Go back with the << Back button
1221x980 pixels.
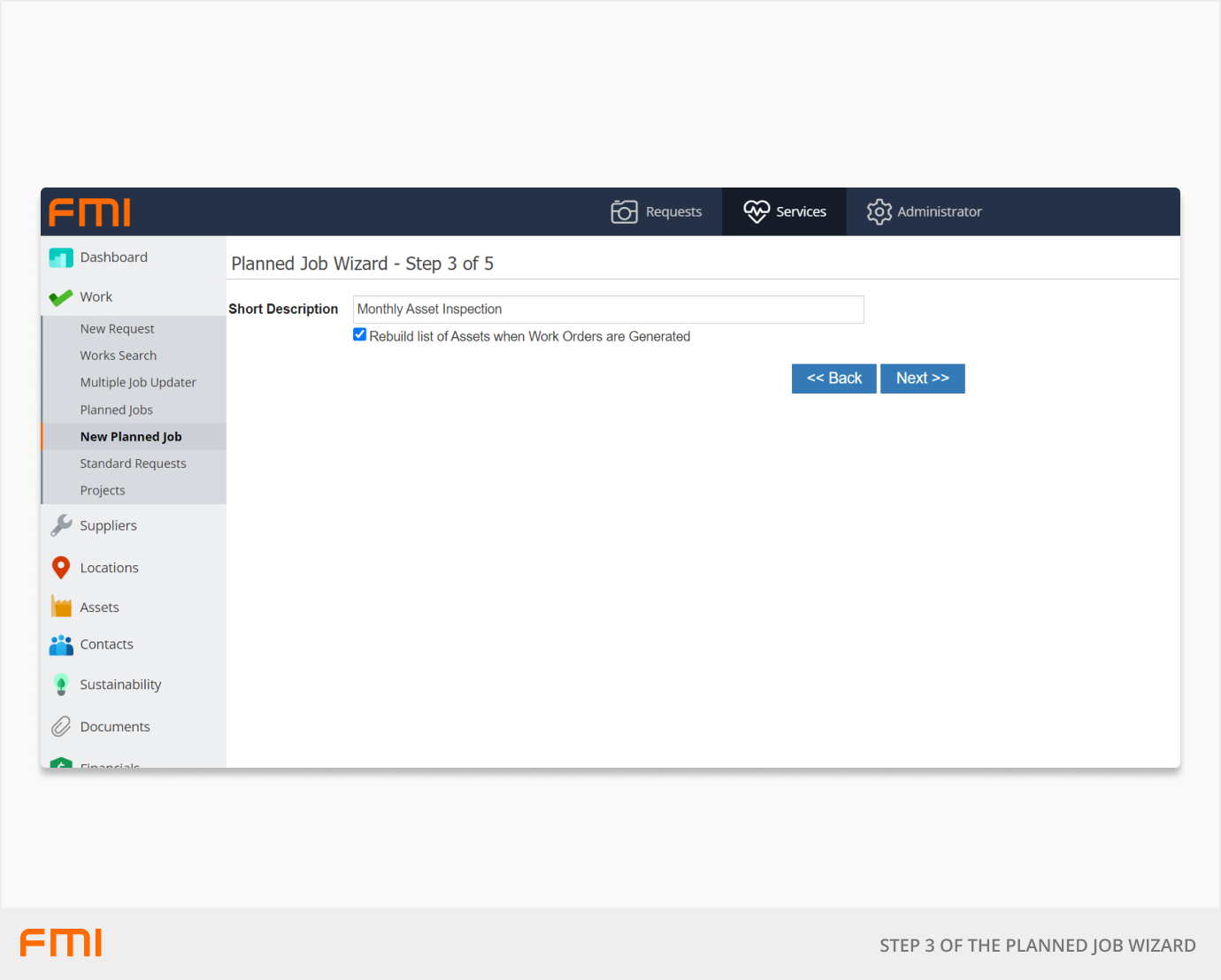(x=833, y=379)
